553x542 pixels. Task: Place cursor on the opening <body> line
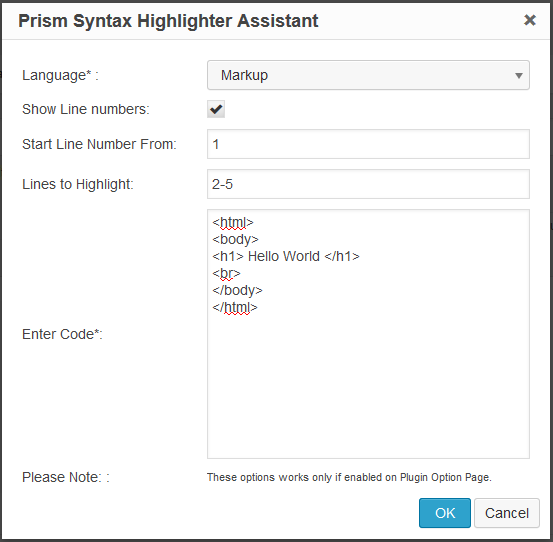coord(235,239)
